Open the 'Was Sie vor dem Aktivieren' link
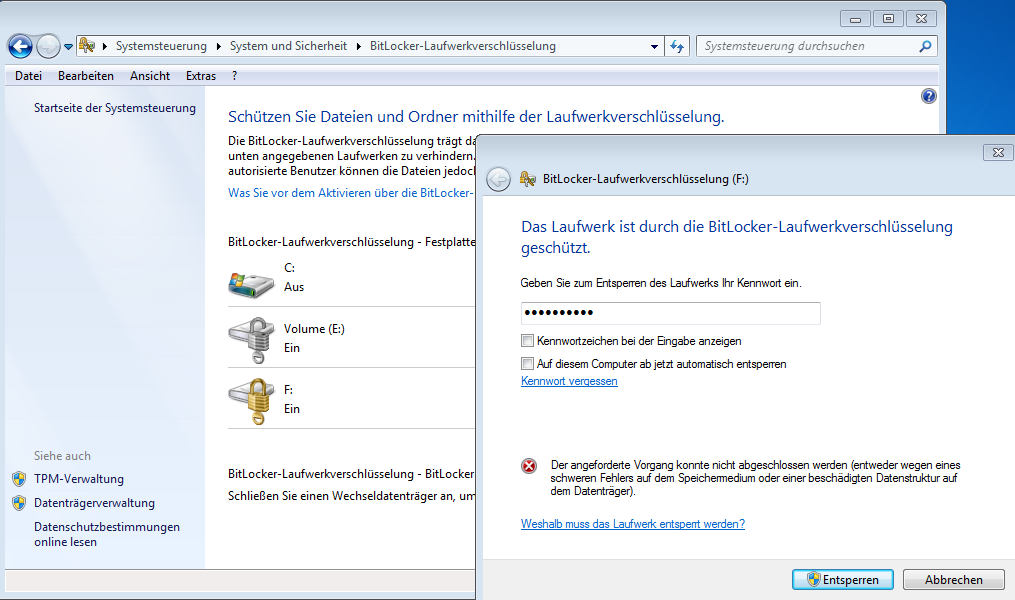 (351, 193)
